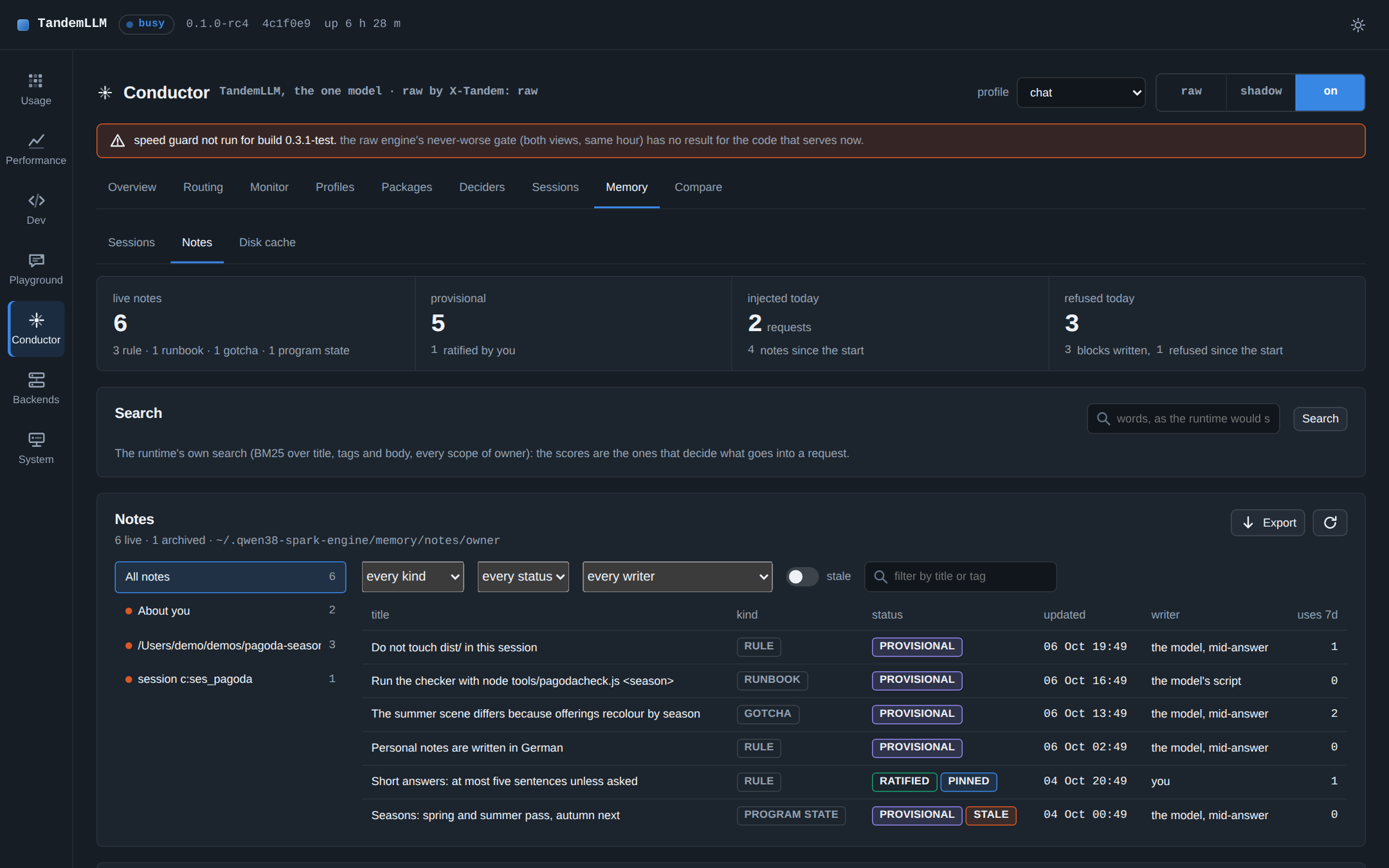Click the TandemLLM logo square
The width and height of the screenshot is (1389, 868).
tap(23, 24)
